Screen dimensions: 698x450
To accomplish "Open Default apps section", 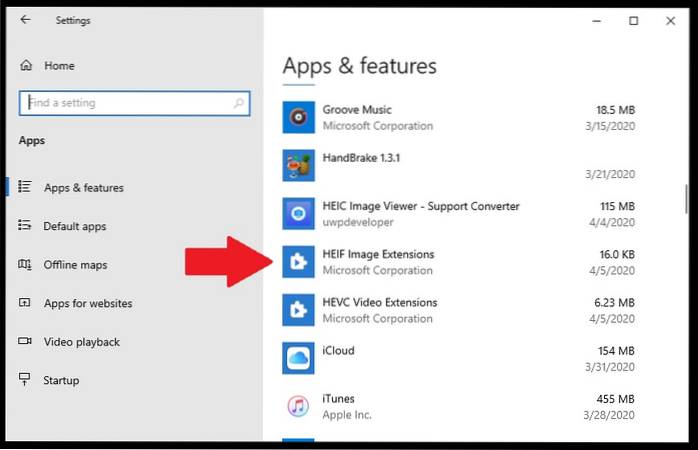I will pyautogui.click(x=74, y=226).
